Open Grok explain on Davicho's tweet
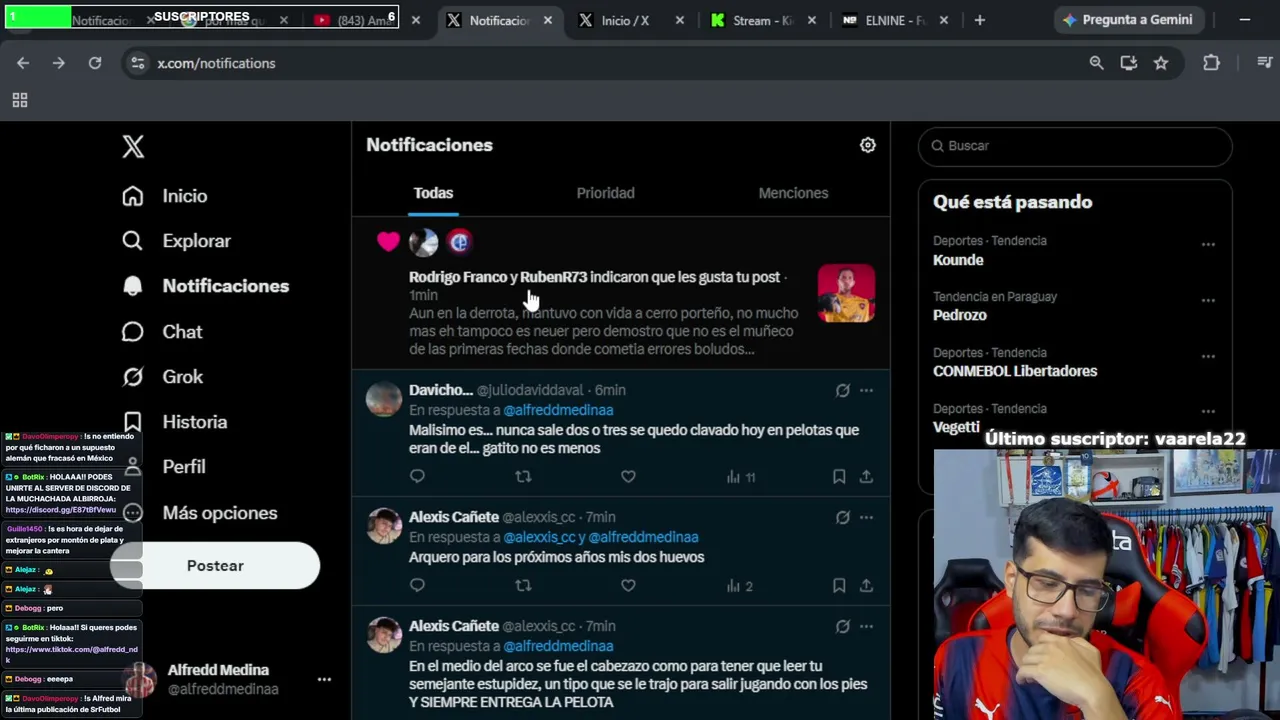 [x=843, y=390]
